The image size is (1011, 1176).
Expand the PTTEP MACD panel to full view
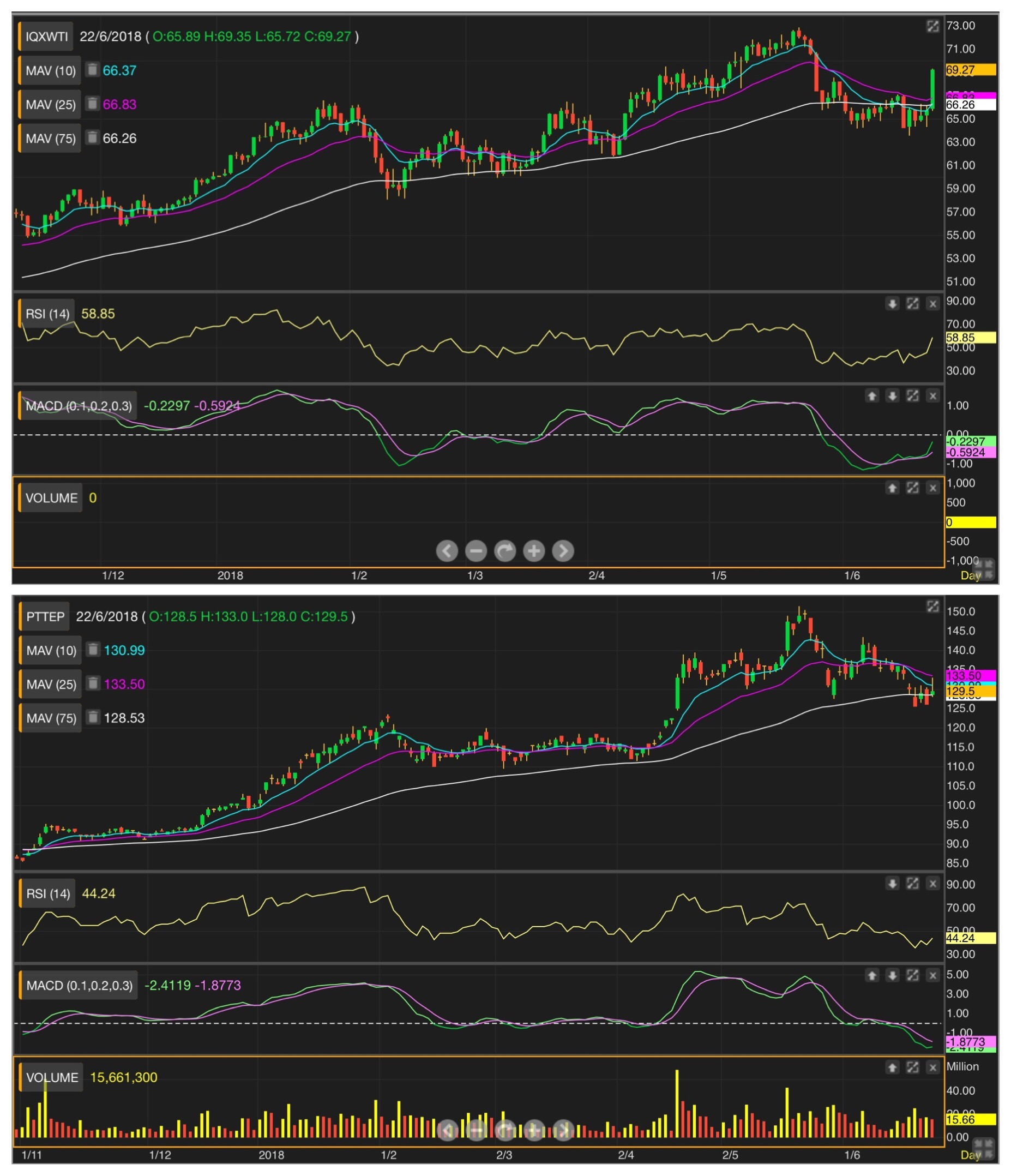point(912,975)
